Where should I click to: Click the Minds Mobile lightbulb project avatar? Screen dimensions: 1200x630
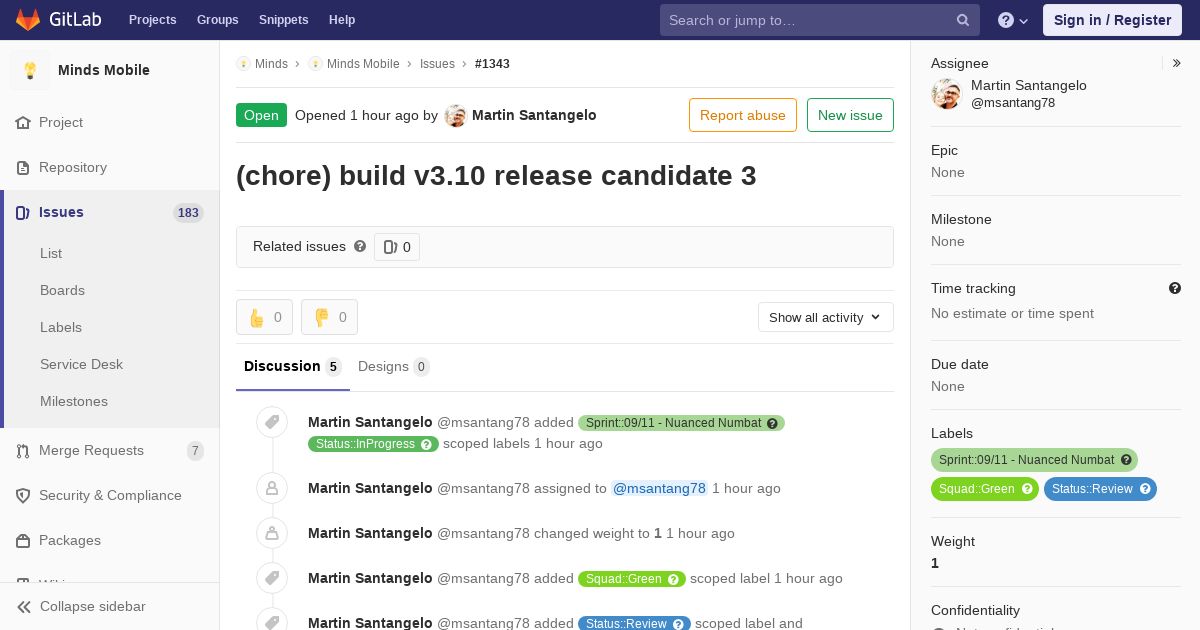pos(30,70)
